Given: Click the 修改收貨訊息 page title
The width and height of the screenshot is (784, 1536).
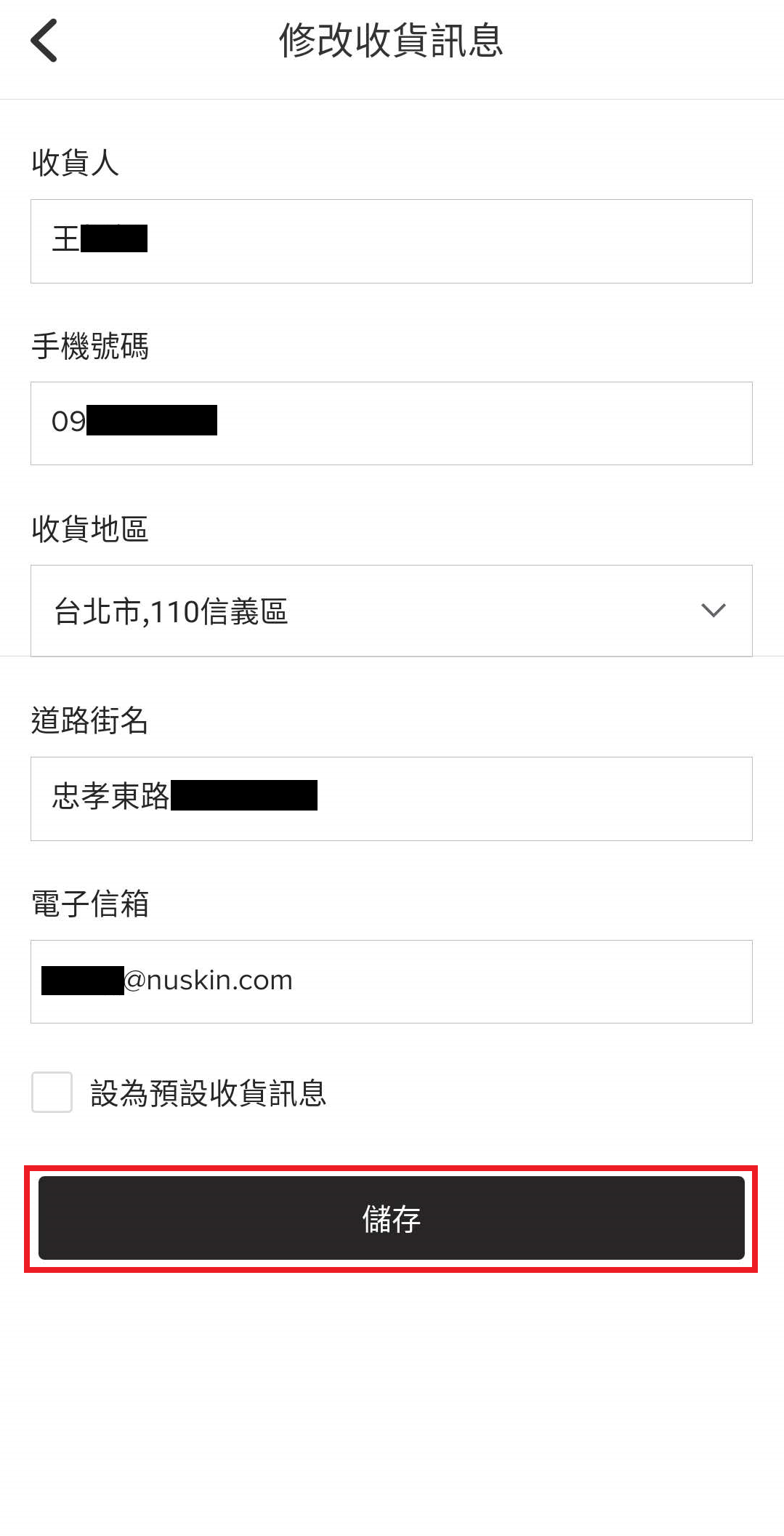Looking at the screenshot, I should 391,41.
